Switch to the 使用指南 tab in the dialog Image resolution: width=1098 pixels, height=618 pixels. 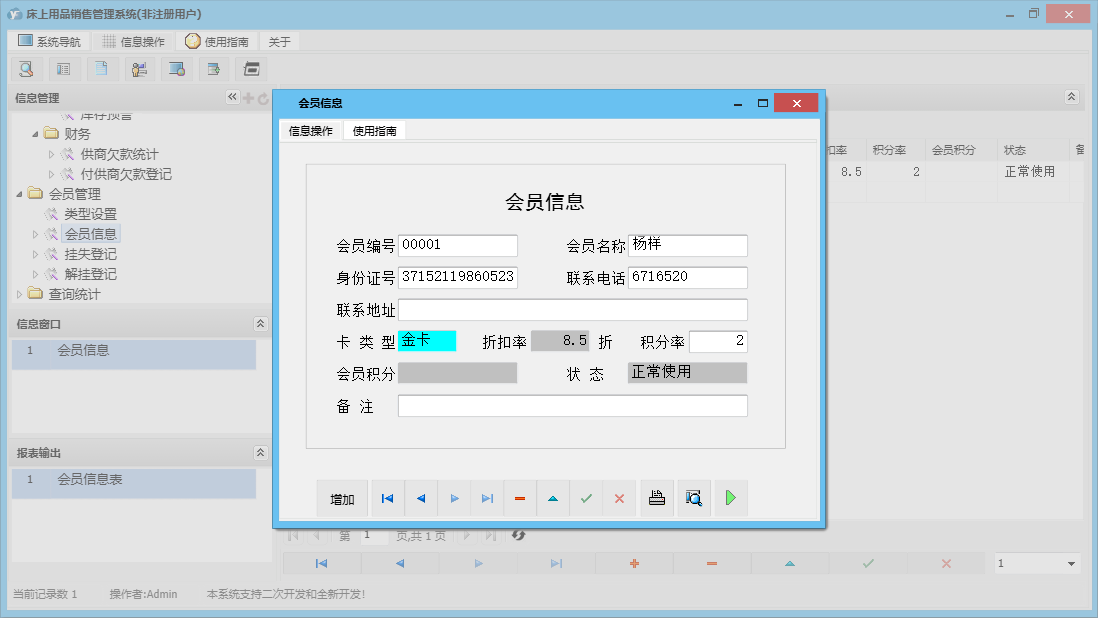372,129
